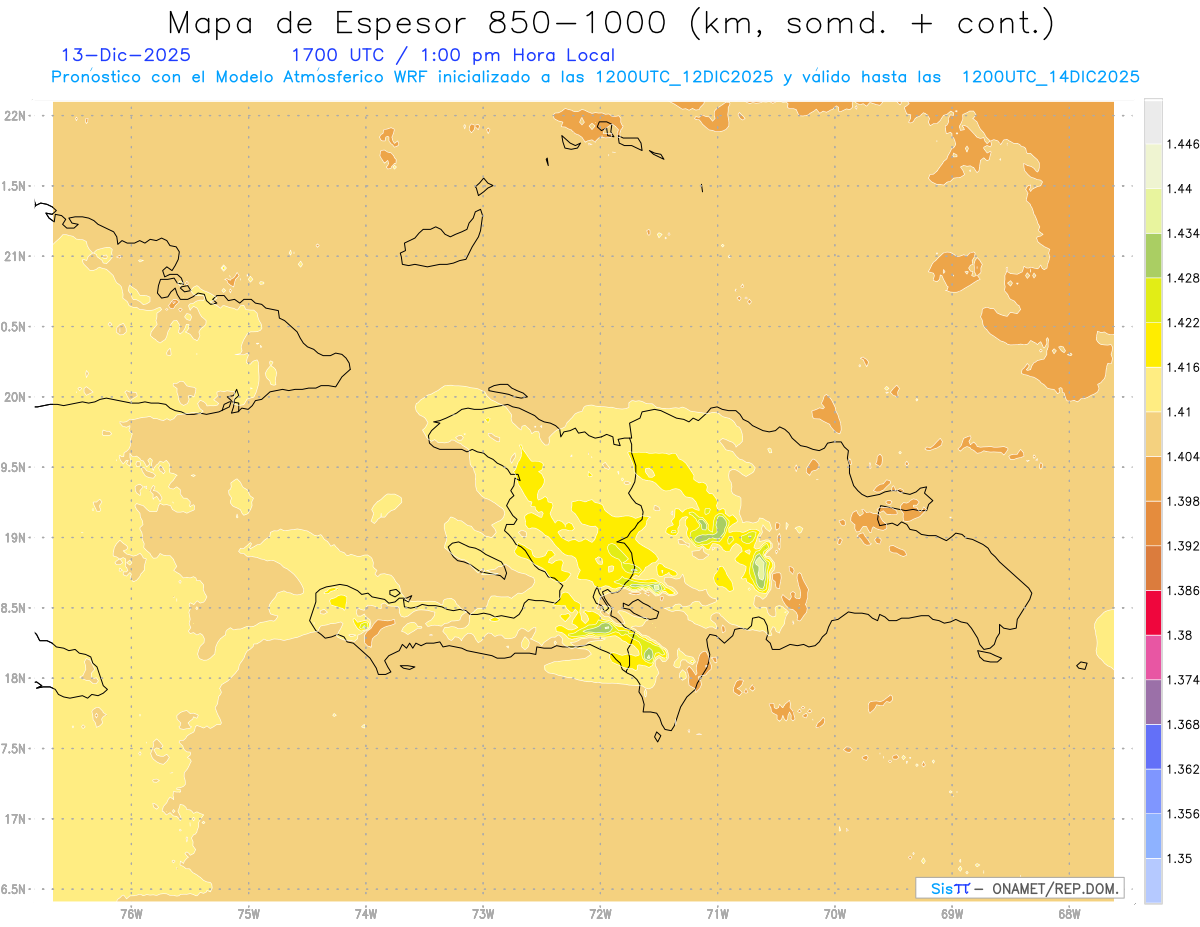The height and width of the screenshot is (927, 1200).
Task: Select the legend value 1.428
Action: click(1182, 278)
